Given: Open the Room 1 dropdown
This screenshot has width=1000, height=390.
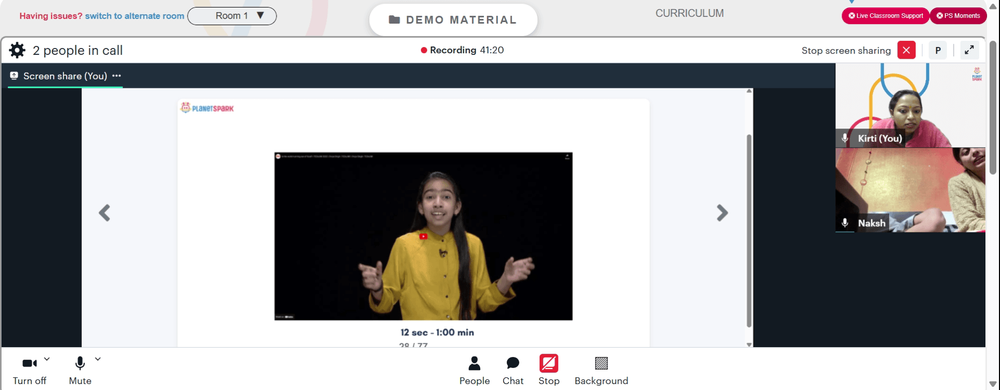Looking at the screenshot, I should coord(232,16).
